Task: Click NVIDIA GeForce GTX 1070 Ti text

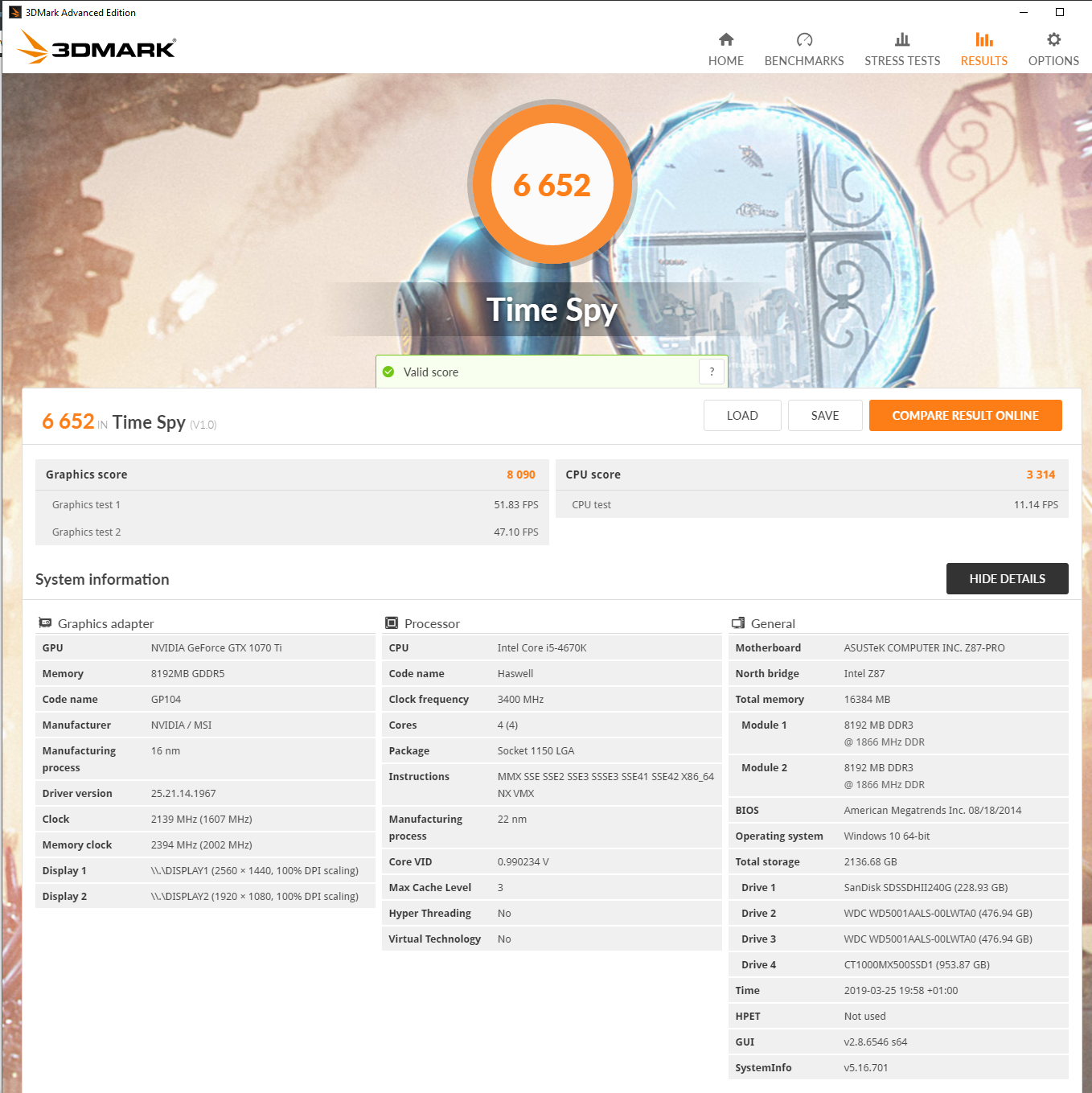Action: pos(216,647)
